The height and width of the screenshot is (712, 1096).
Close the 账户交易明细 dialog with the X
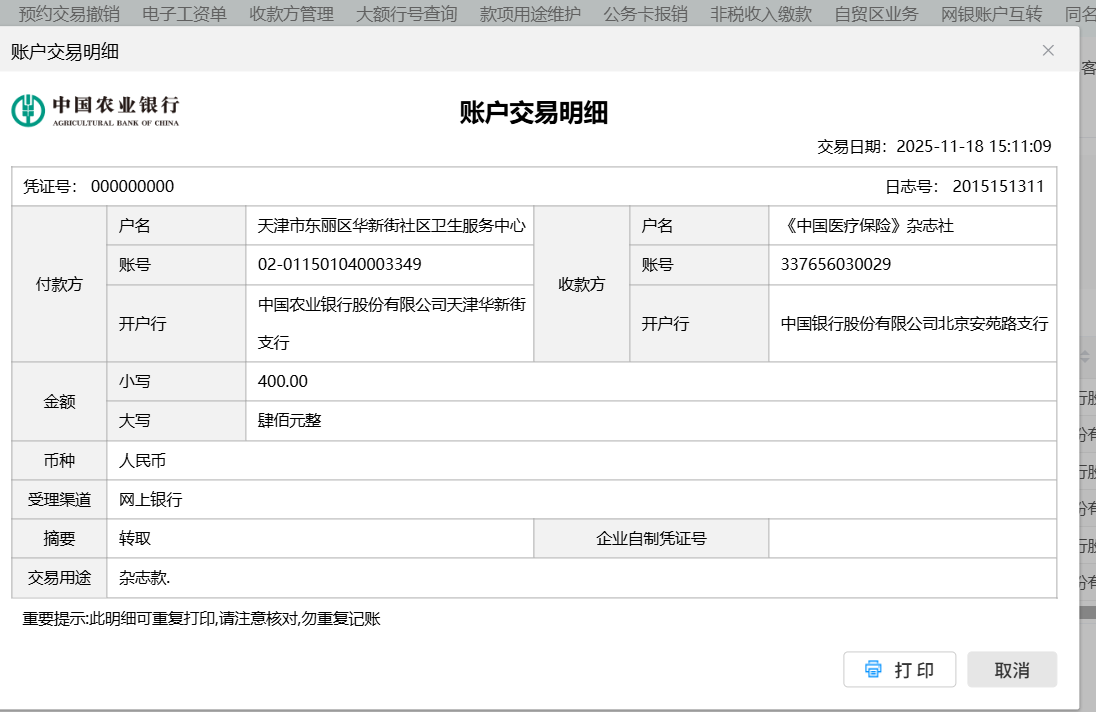[x=1048, y=50]
